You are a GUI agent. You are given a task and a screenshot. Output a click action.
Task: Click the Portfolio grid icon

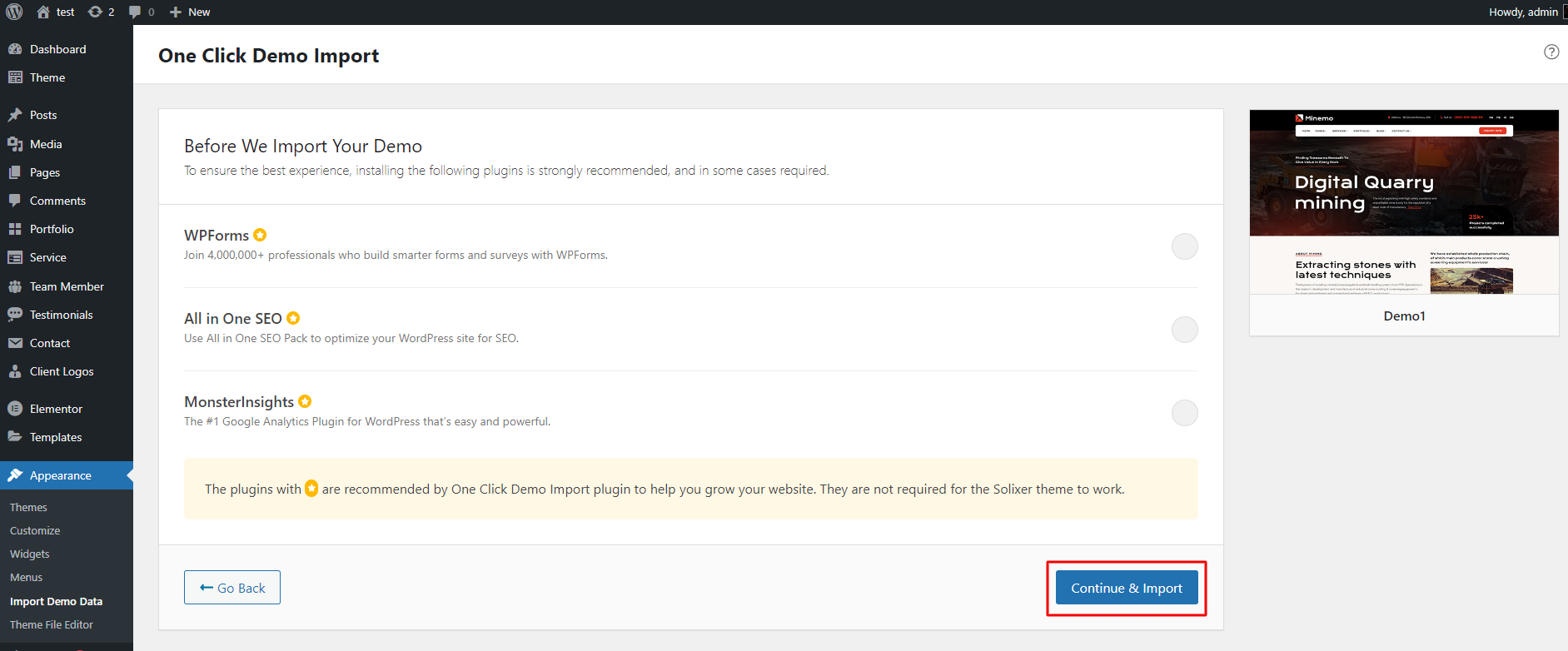tap(15, 229)
